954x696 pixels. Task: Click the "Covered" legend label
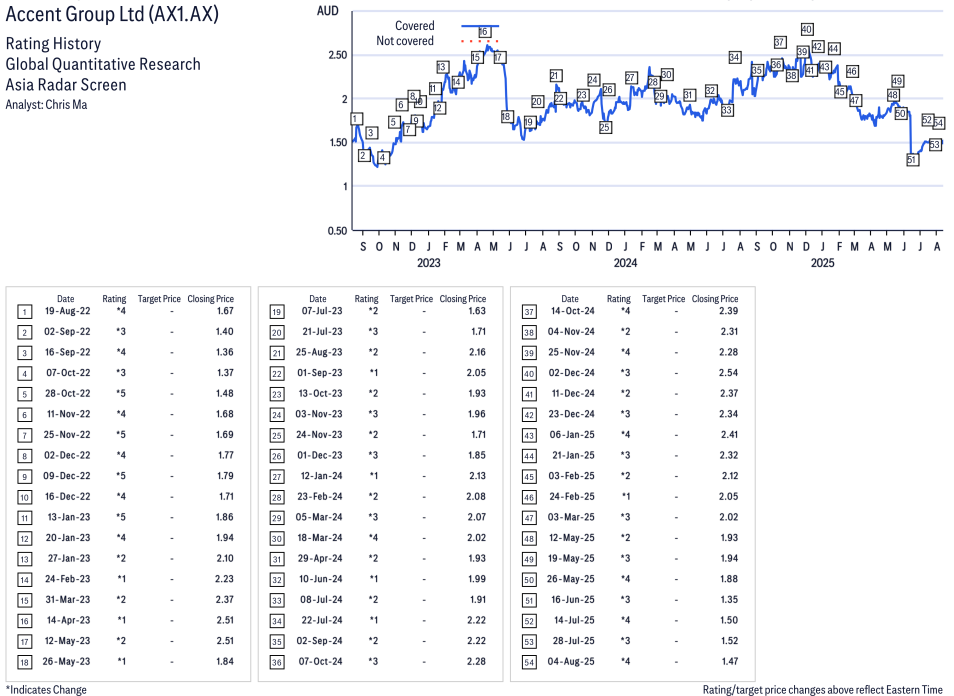pyautogui.click(x=414, y=26)
